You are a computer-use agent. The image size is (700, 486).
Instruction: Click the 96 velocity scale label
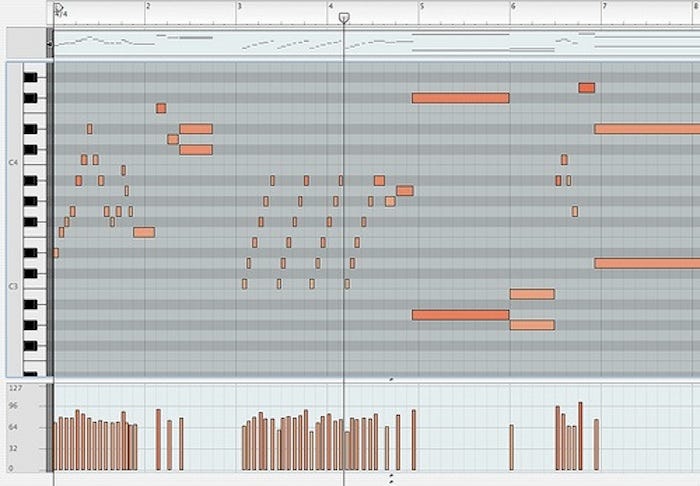13,406
